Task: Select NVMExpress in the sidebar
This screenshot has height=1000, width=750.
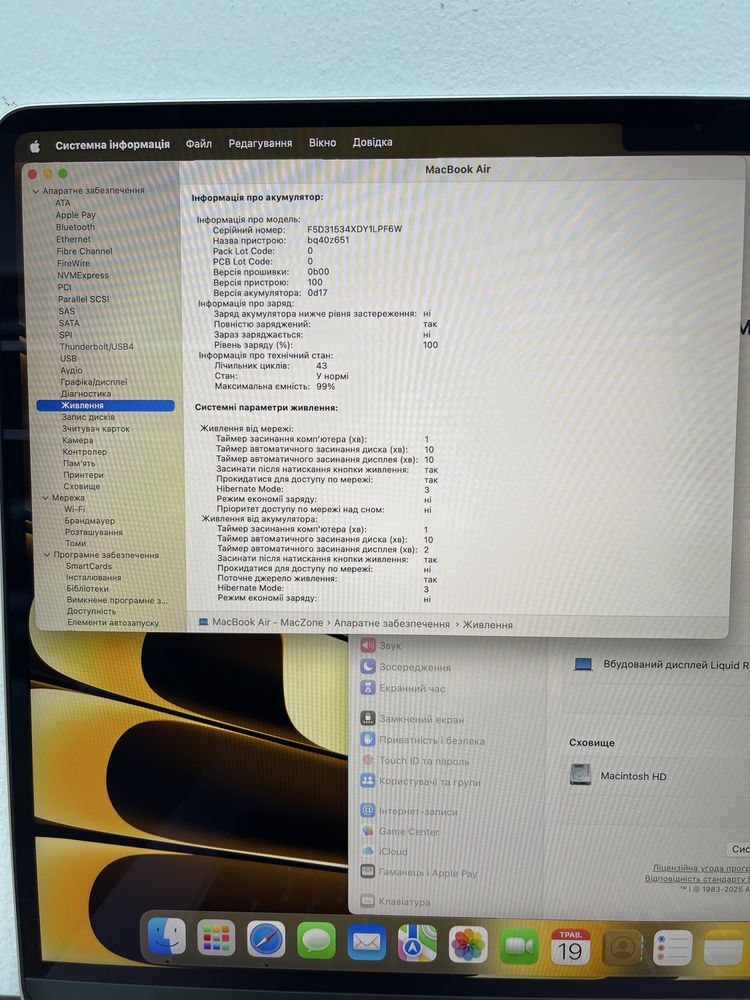Action: click(x=83, y=275)
